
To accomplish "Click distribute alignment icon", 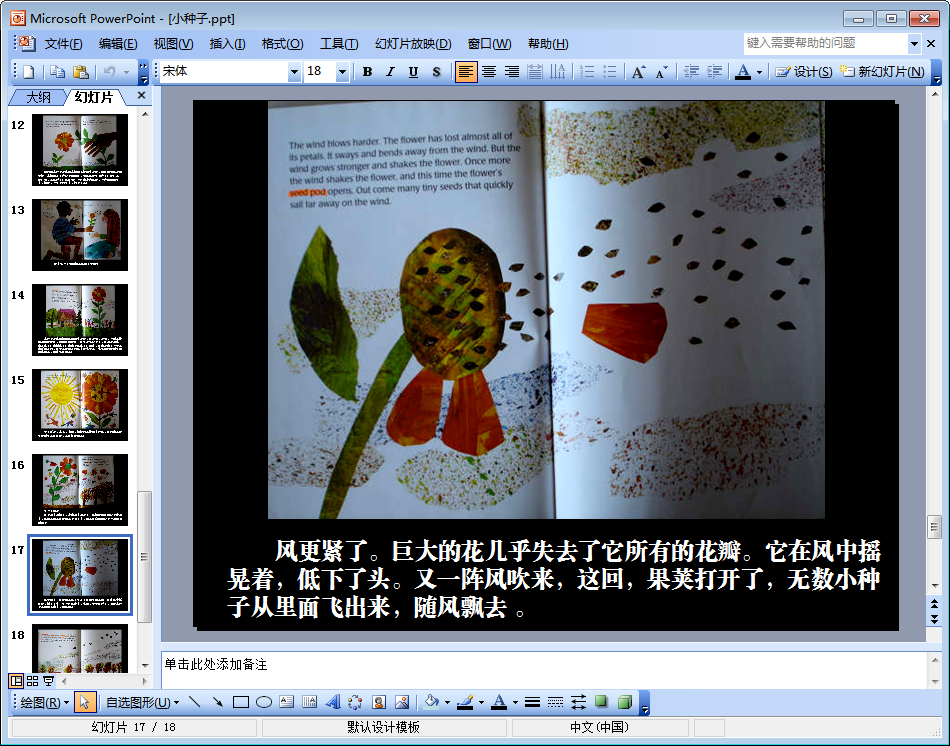I will pos(534,72).
